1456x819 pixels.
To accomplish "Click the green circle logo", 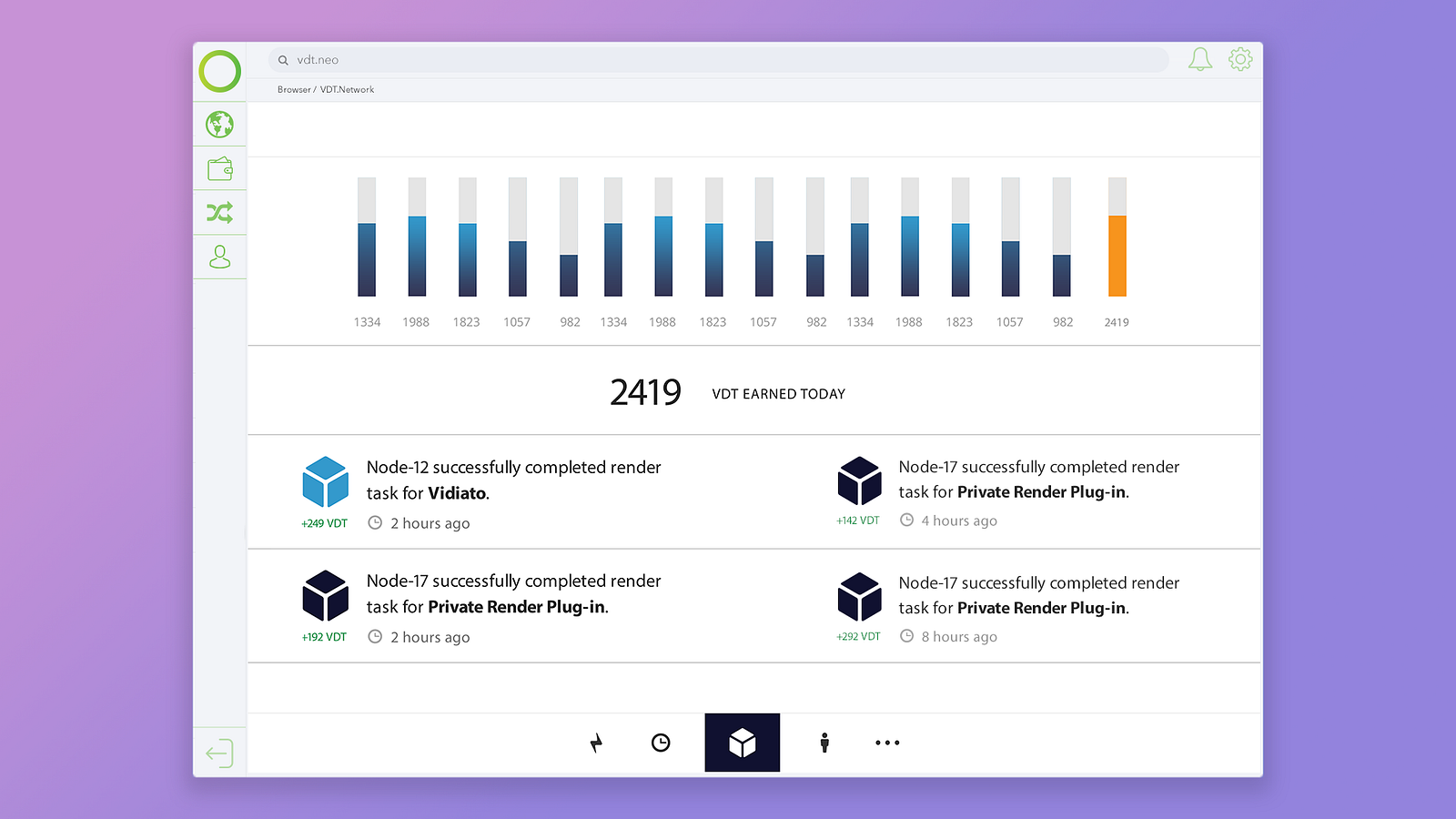I will tap(219, 71).
